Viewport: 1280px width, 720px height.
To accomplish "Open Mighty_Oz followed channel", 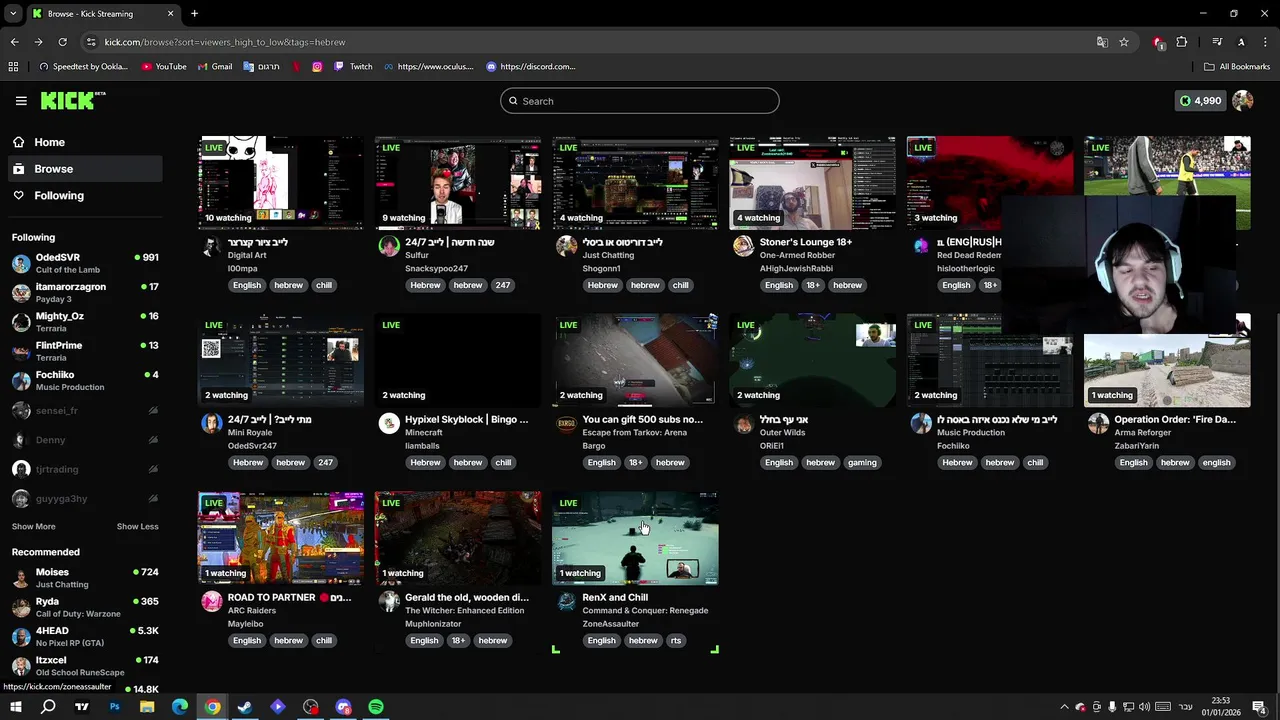I will pyautogui.click(x=85, y=321).
